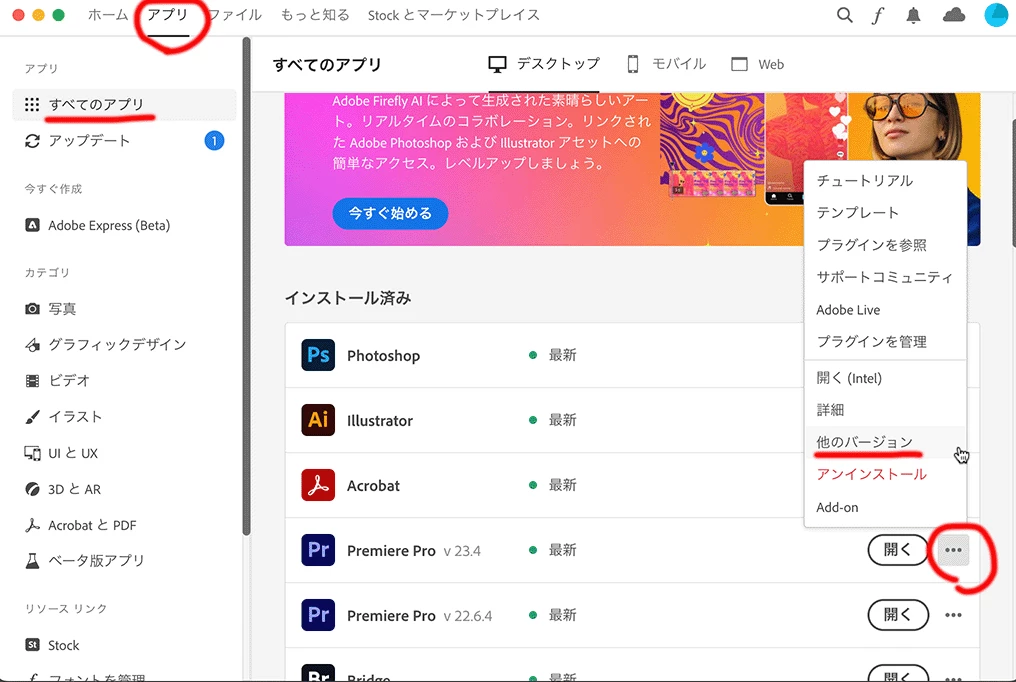The width and height of the screenshot is (1016, 682).
Task: Switch to the Web platform tab
Action: [757, 64]
